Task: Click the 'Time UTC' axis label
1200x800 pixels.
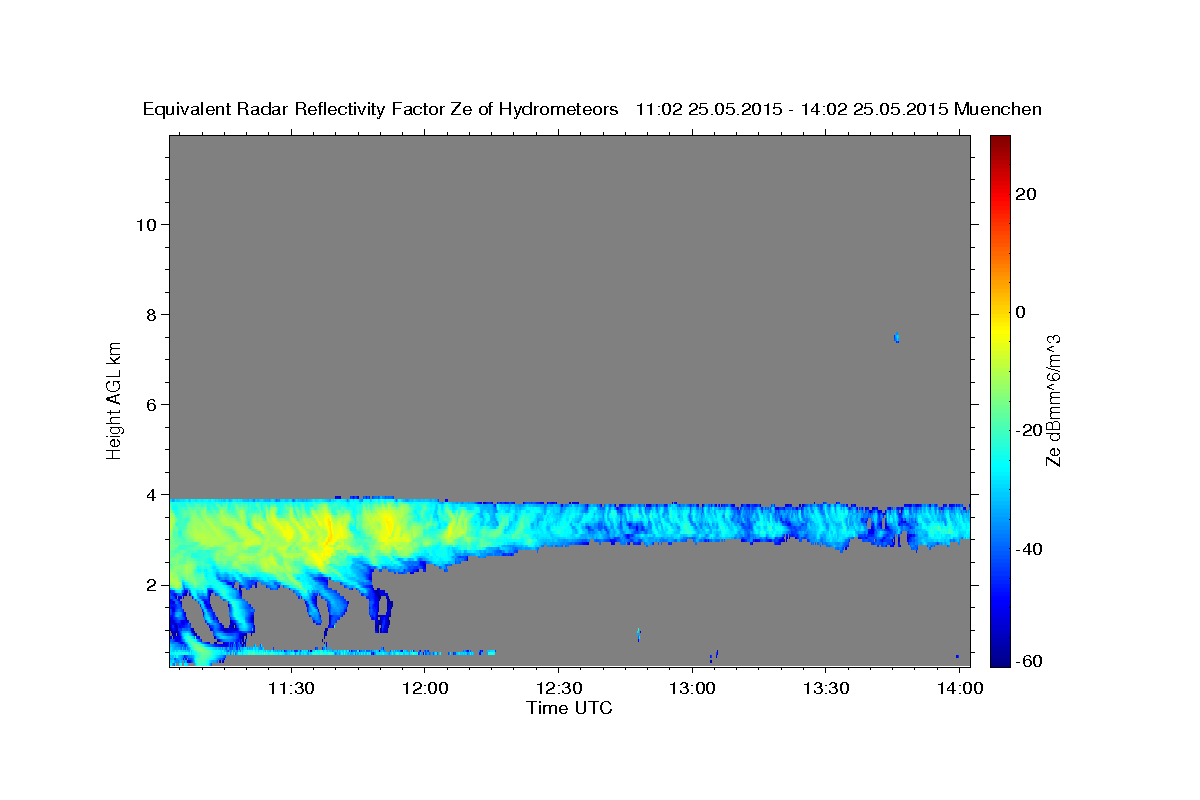Action: point(569,708)
